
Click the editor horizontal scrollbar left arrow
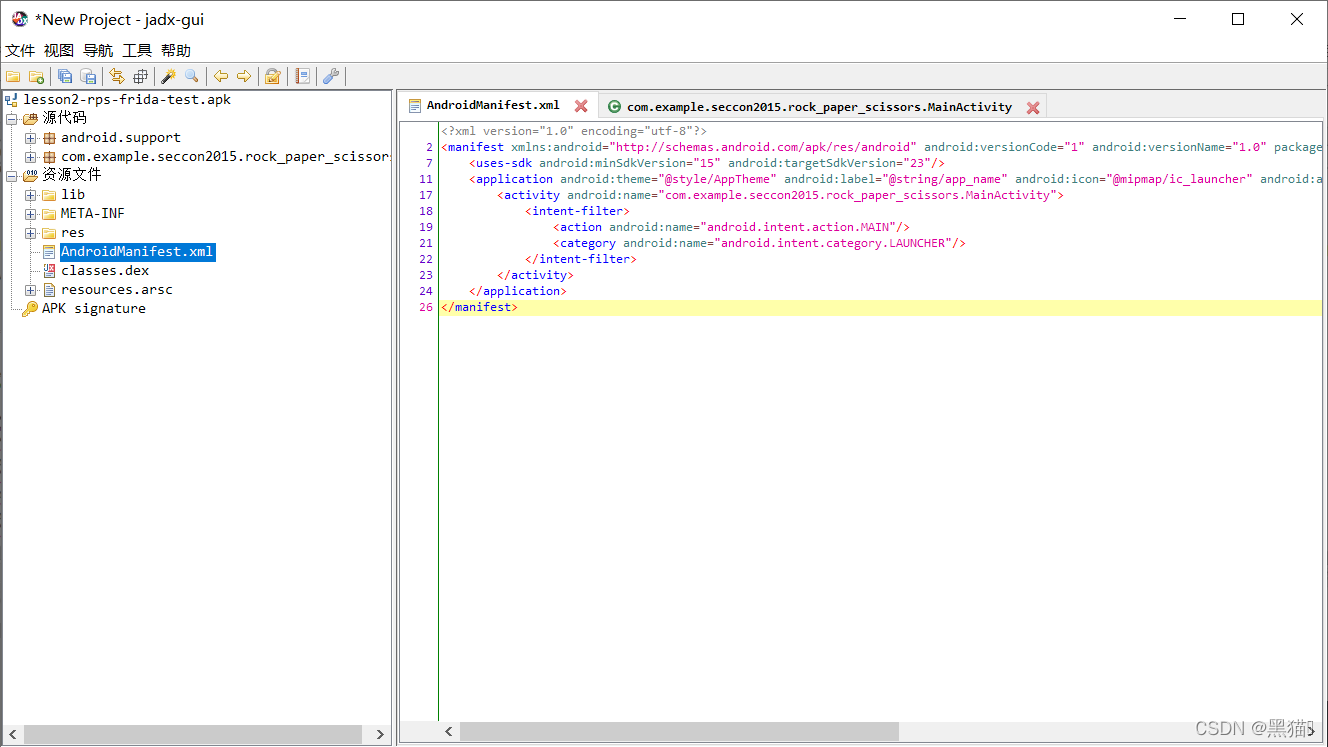[x=449, y=732]
